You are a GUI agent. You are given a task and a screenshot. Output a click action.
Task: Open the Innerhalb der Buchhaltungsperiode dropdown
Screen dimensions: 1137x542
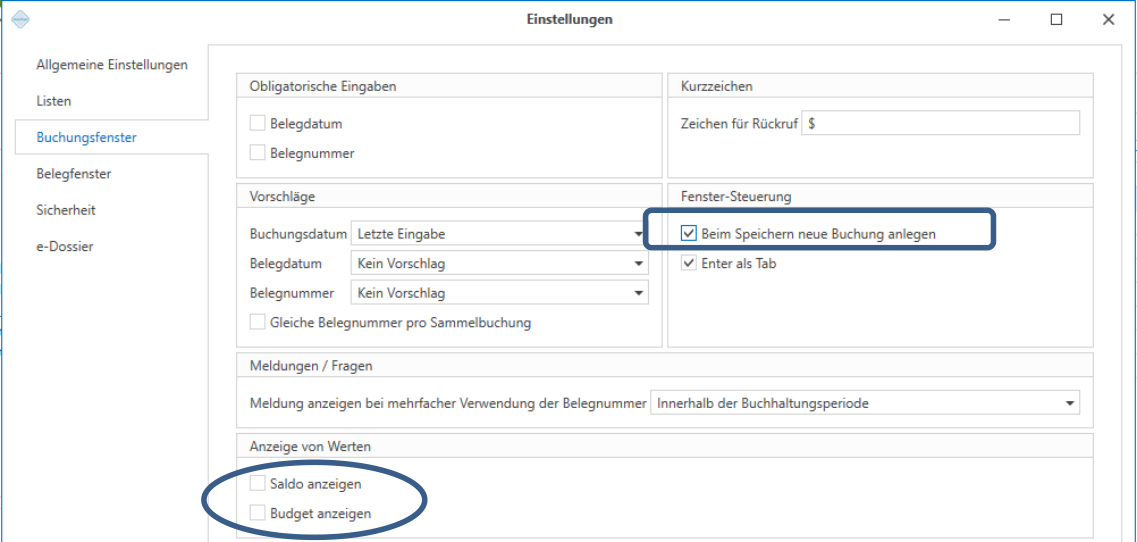pyautogui.click(x=864, y=403)
